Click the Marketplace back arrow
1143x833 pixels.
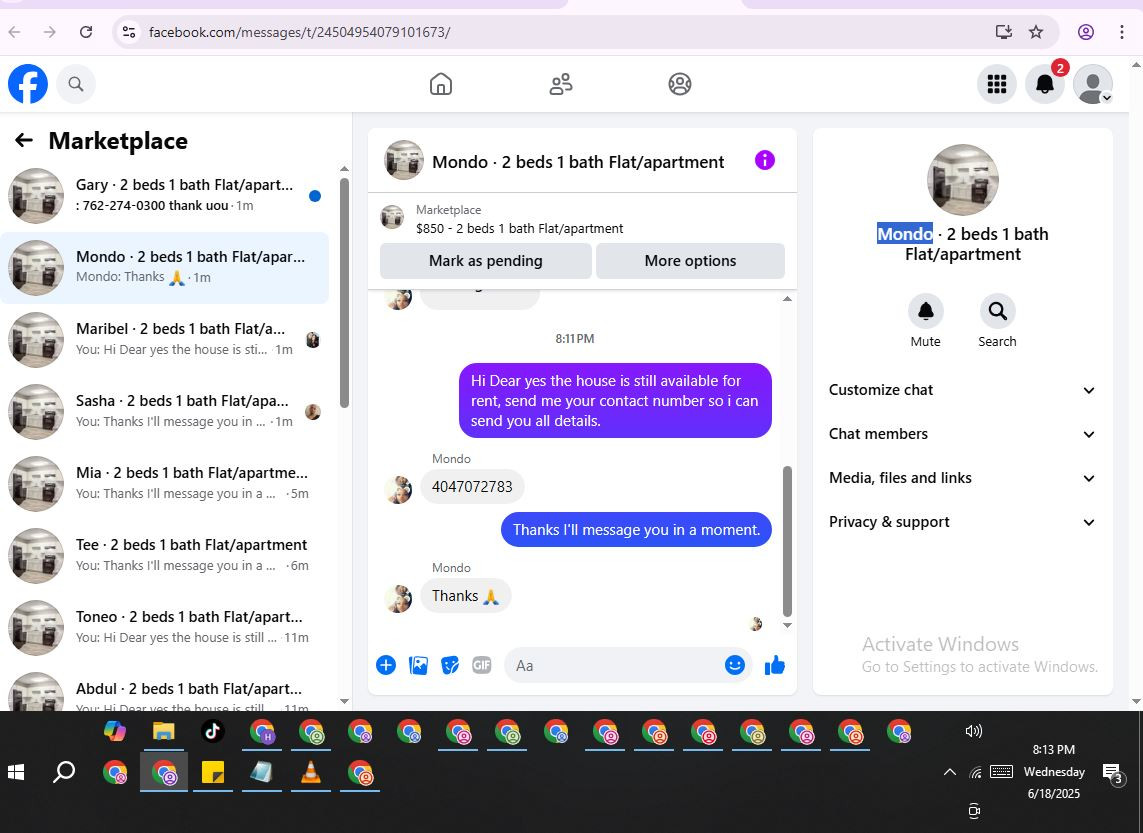coord(24,140)
